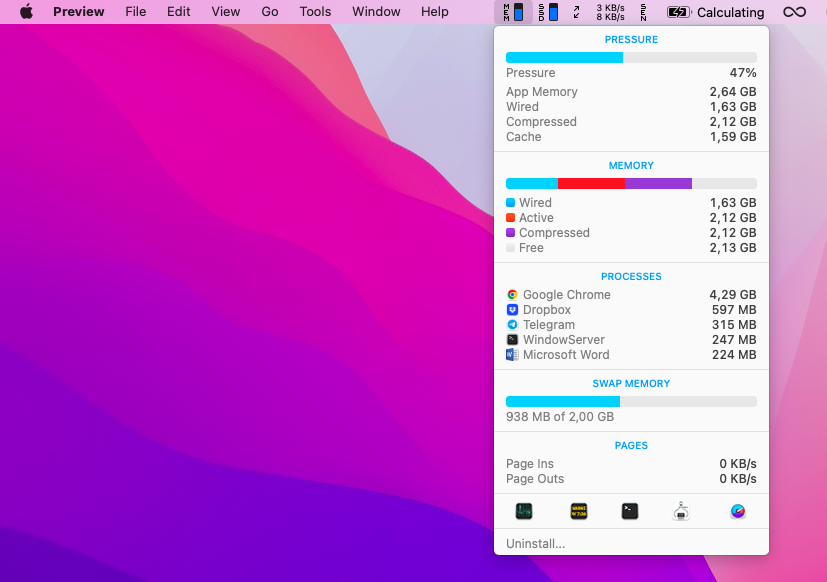Click the memory pressure bar
The width and height of the screenshot is (827, 582).
[x=631, y=58]
